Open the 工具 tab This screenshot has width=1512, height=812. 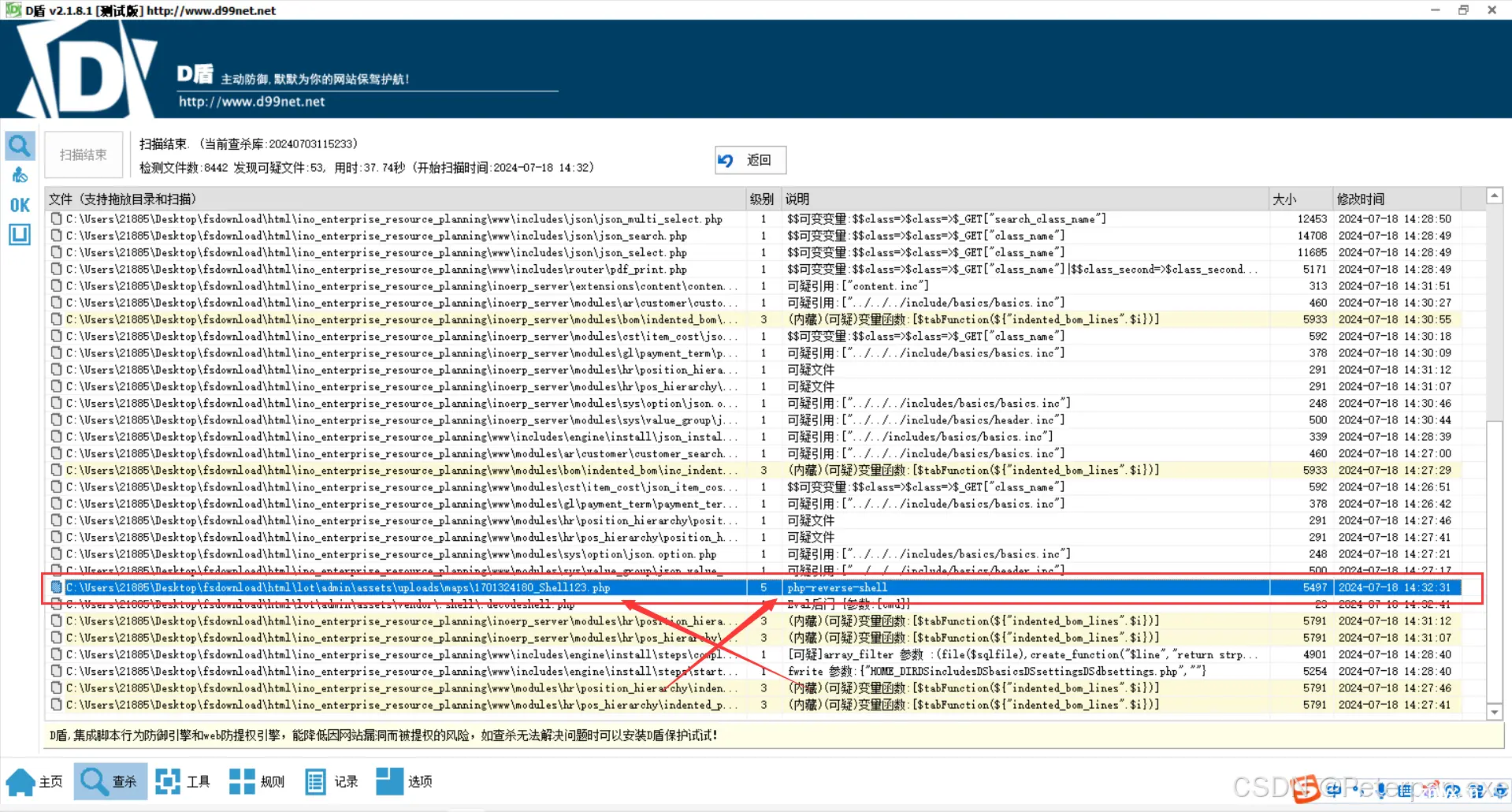point(183,781)
